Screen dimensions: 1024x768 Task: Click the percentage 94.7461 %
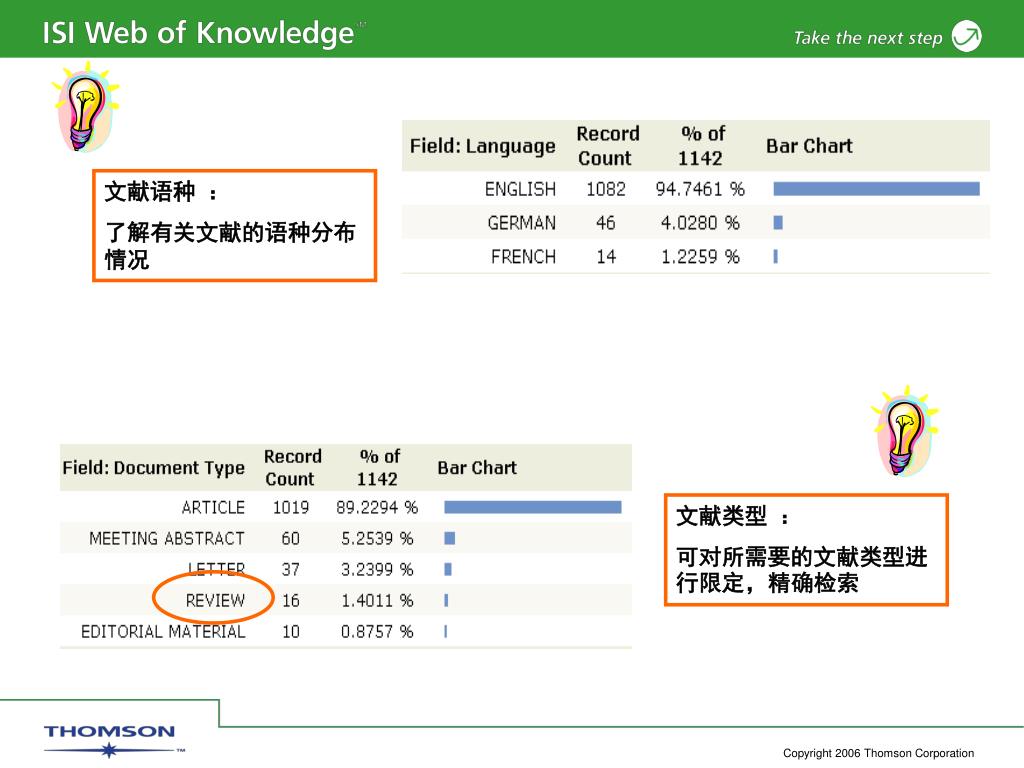point(700,189)
